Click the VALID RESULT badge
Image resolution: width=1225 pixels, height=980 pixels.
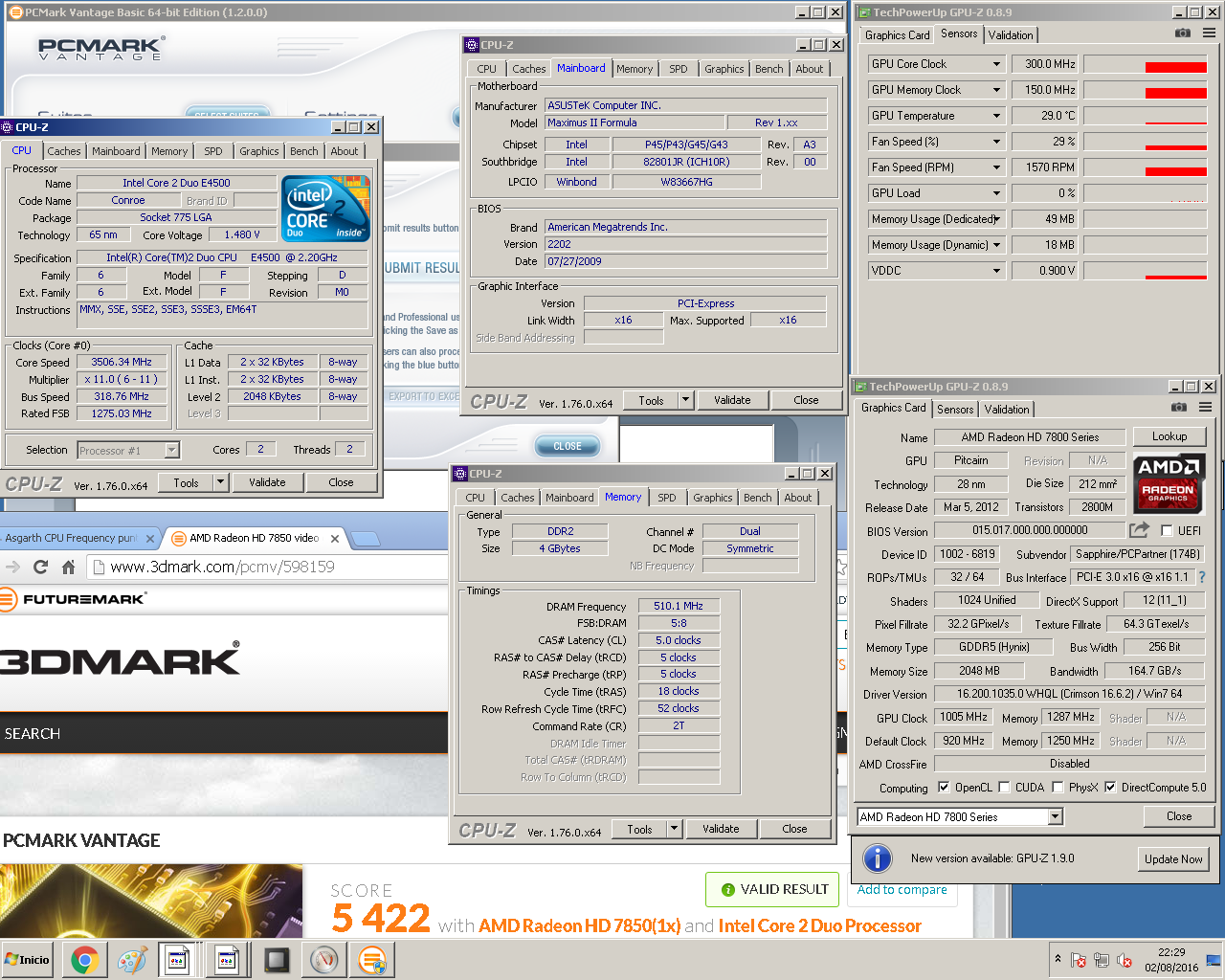[773, 889]
